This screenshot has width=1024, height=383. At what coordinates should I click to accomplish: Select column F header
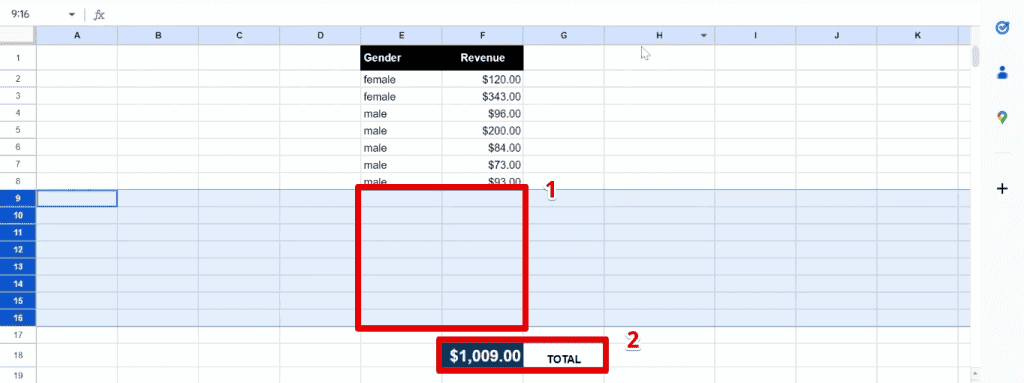click(482, 36)
